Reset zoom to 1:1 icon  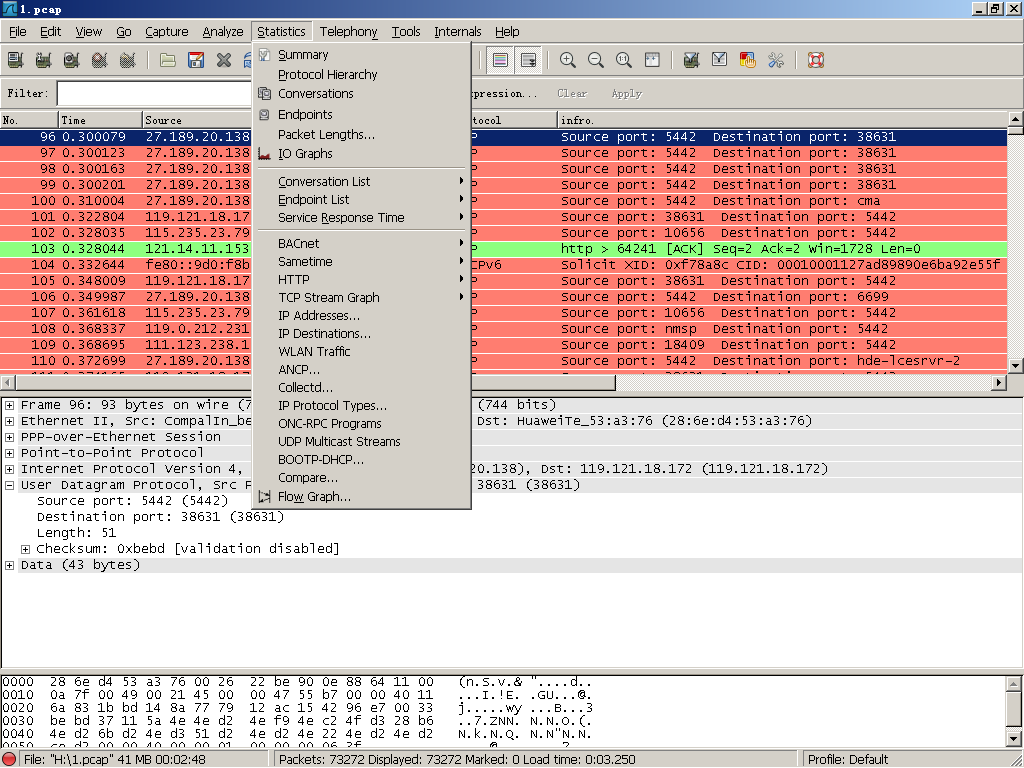coord(624,60)
